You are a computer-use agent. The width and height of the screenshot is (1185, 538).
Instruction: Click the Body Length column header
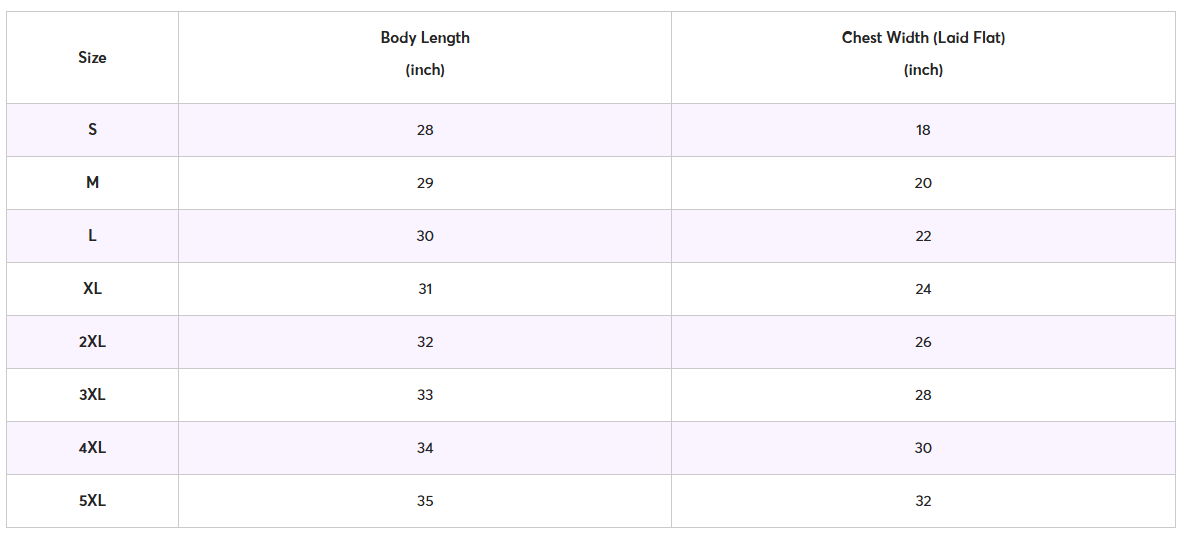(425, 38)
